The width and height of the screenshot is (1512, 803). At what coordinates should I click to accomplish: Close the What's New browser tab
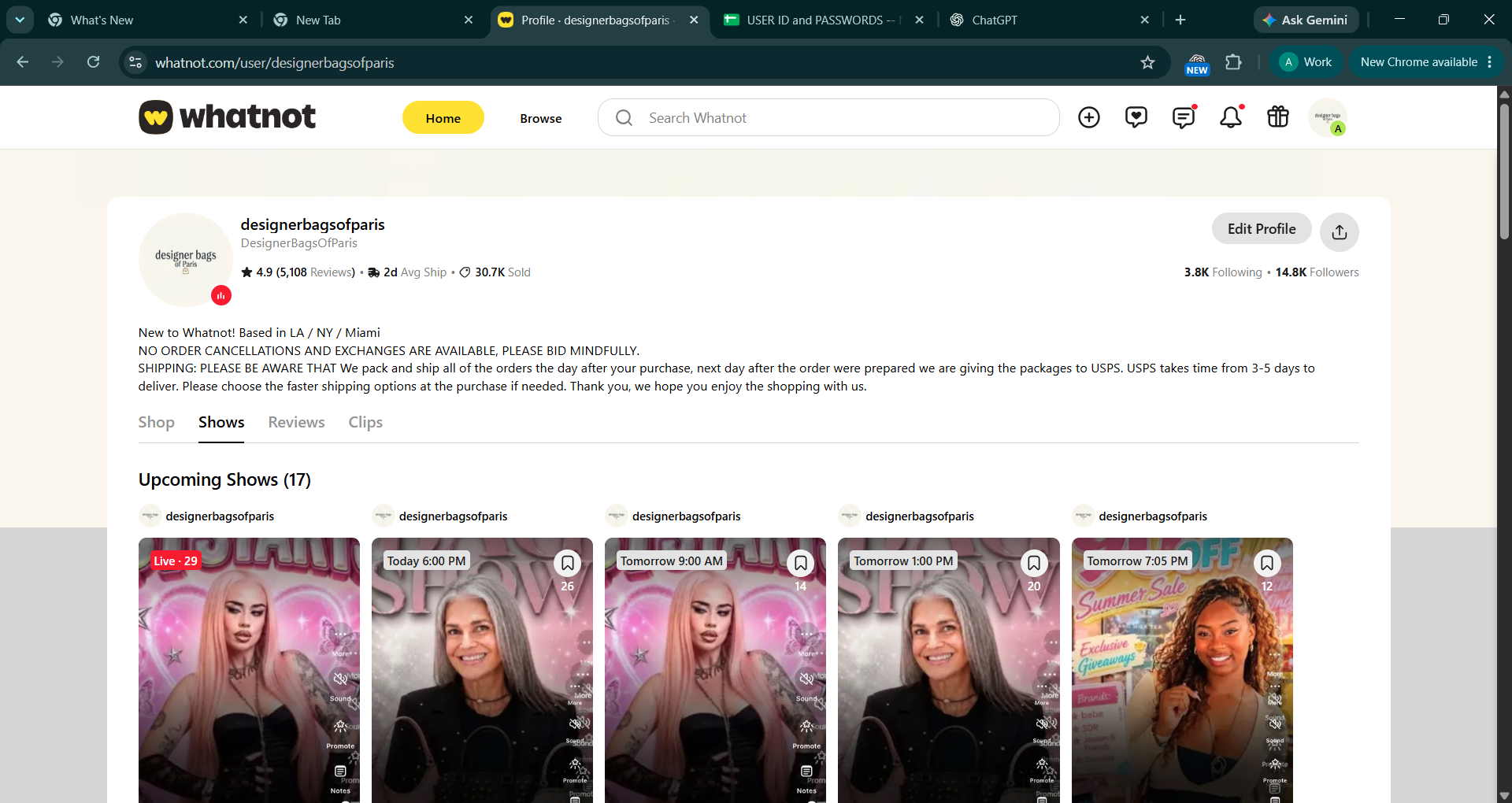point(243,20)
